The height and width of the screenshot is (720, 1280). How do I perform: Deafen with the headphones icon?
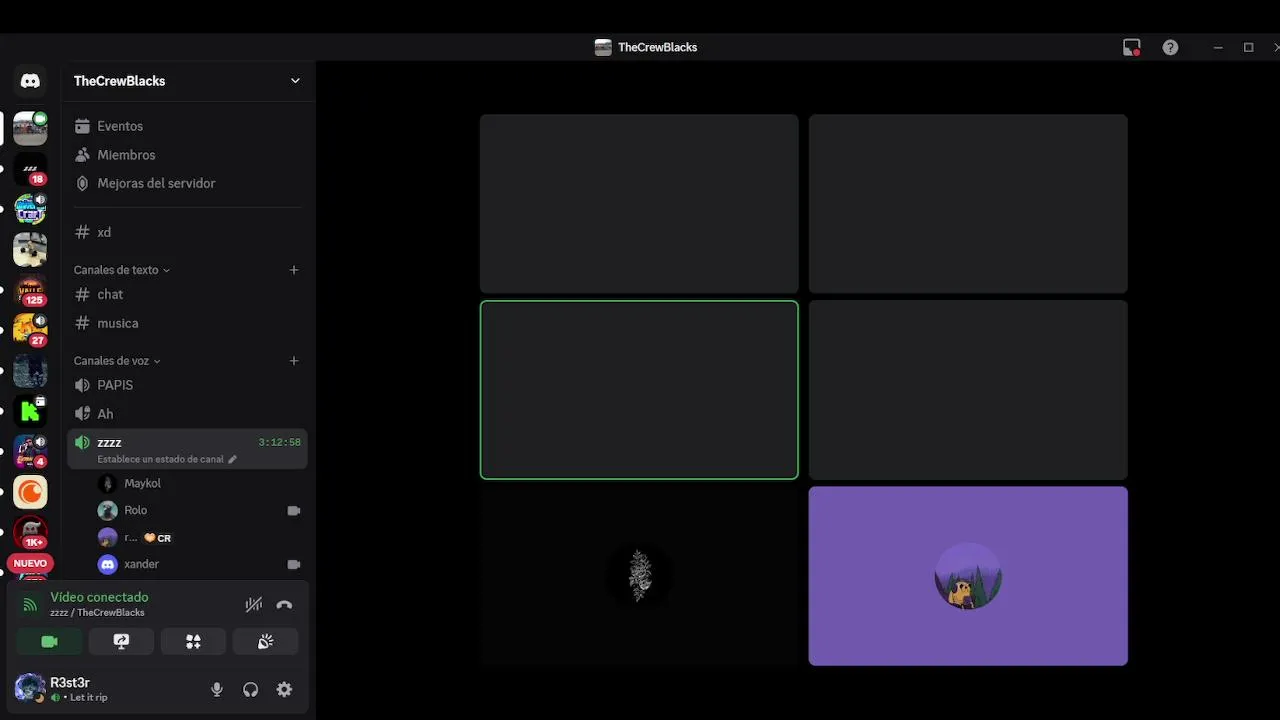[251, 689]
